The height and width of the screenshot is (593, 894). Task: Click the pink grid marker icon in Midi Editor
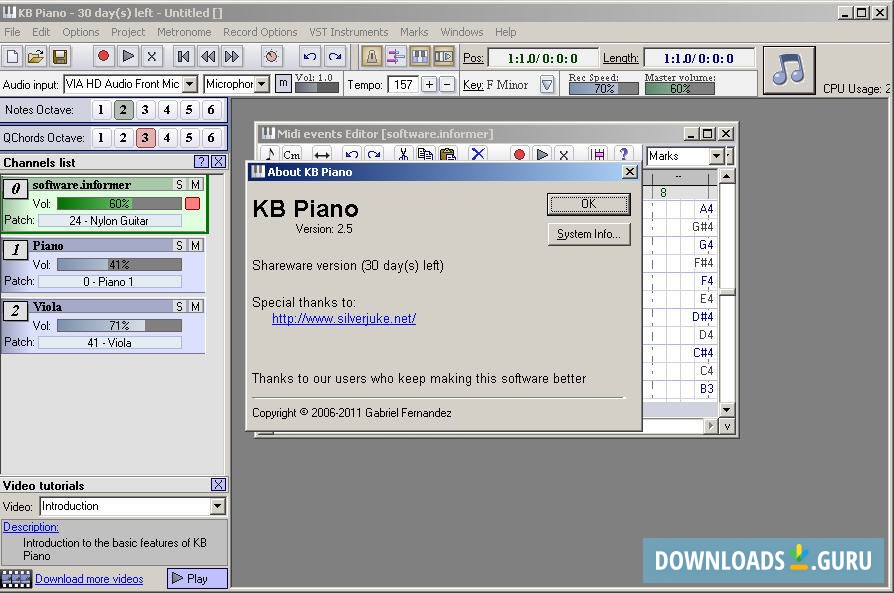pyautogui.click(x=598, y=155)
